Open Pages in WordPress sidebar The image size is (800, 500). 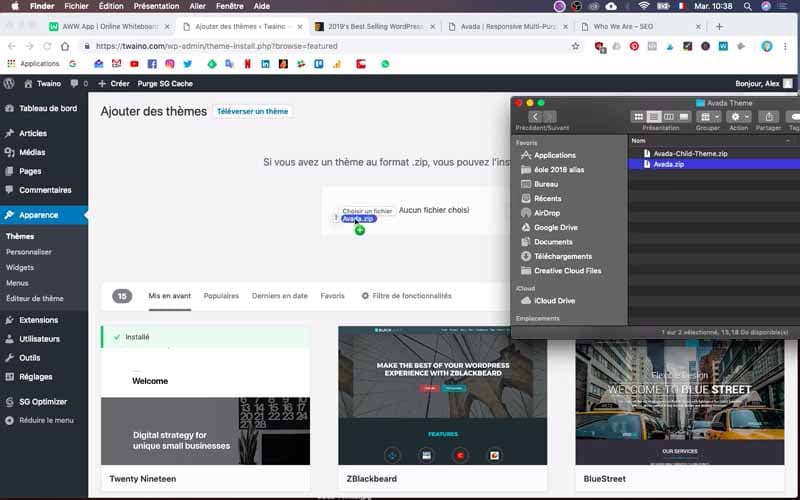click(x=44, y=171)
